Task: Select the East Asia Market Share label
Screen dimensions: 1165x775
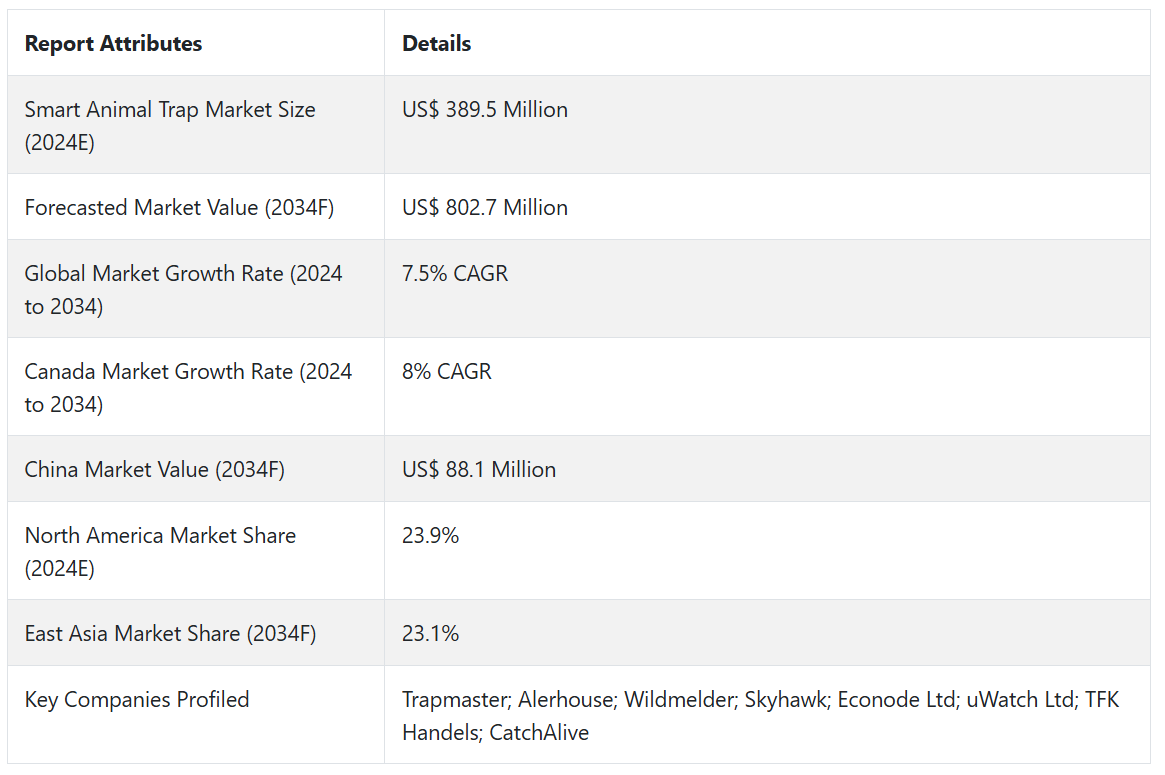Action: (170, 634)
